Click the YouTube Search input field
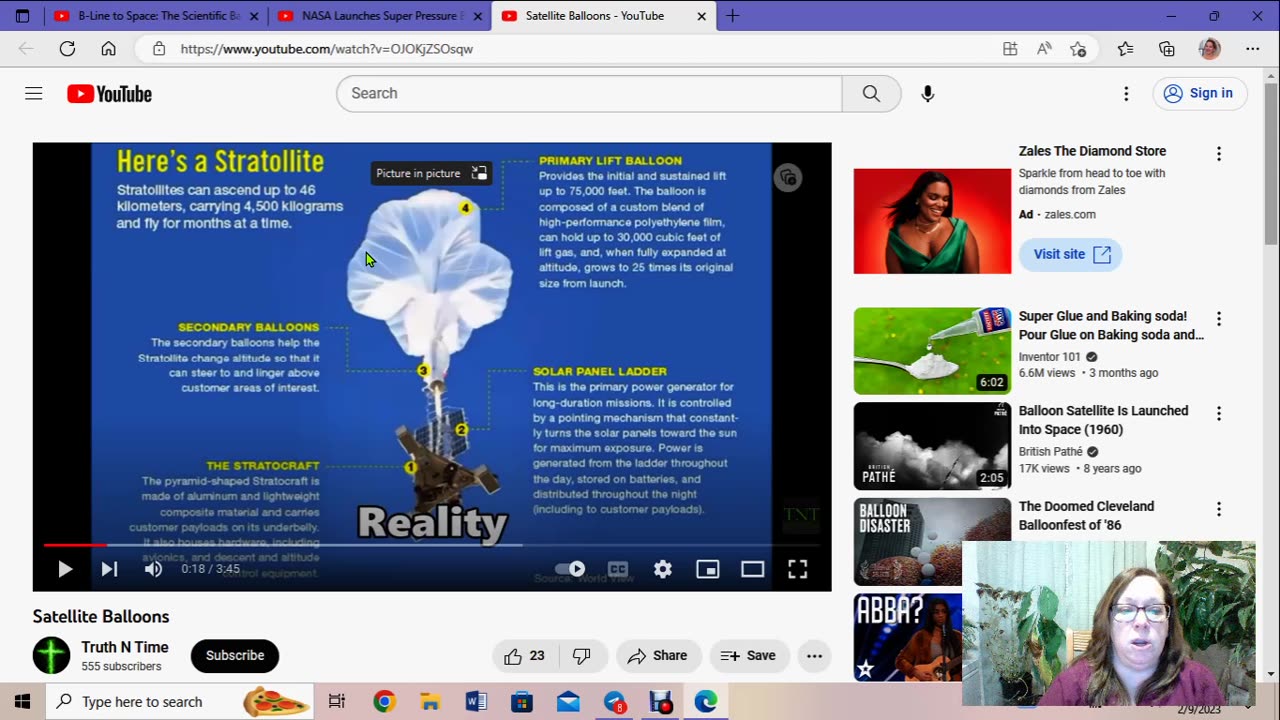1280x720 pixels. tap(590, 93)
